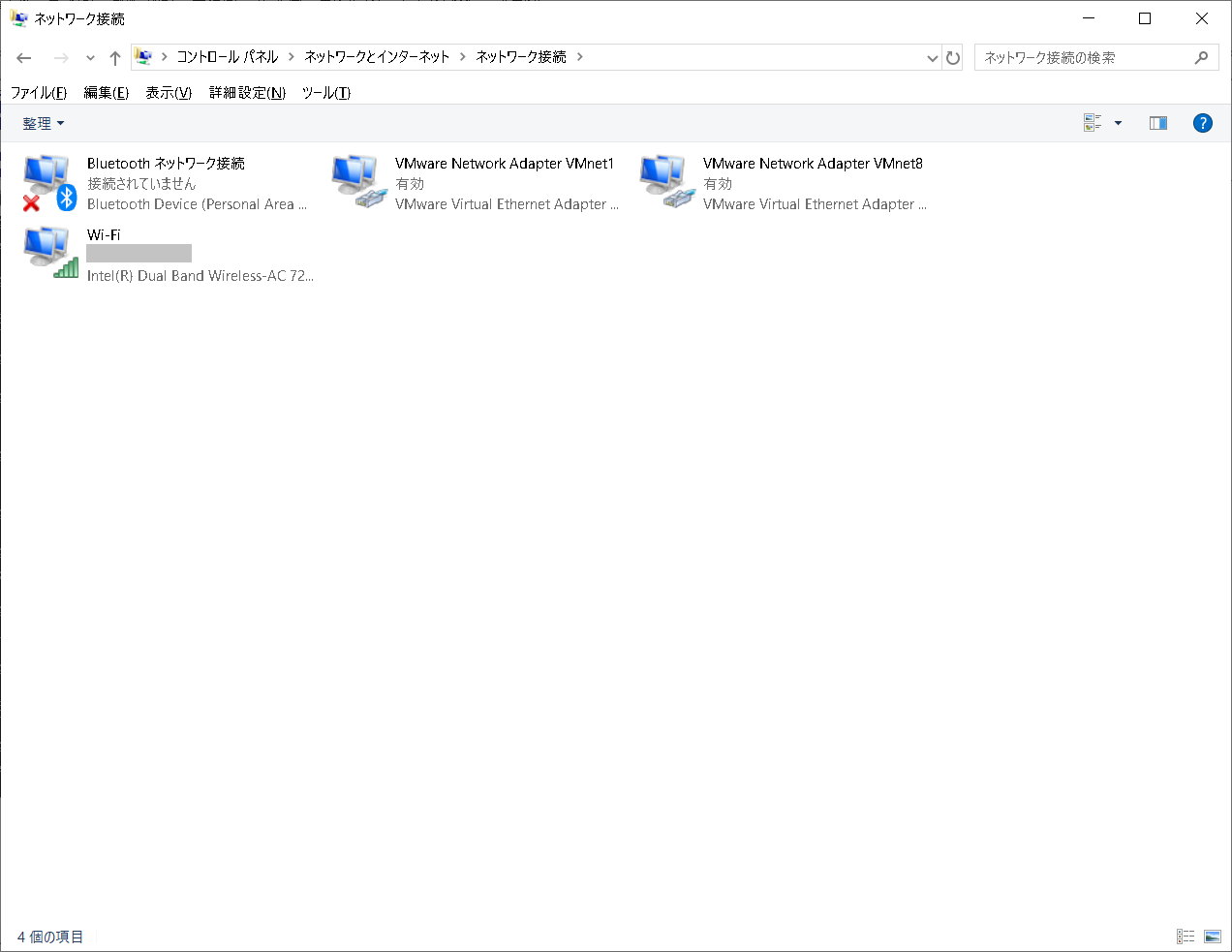Click the Intel(R) Dual Band Wireless-AC text
Viewport: 1232px width, 952px height.
200,276
